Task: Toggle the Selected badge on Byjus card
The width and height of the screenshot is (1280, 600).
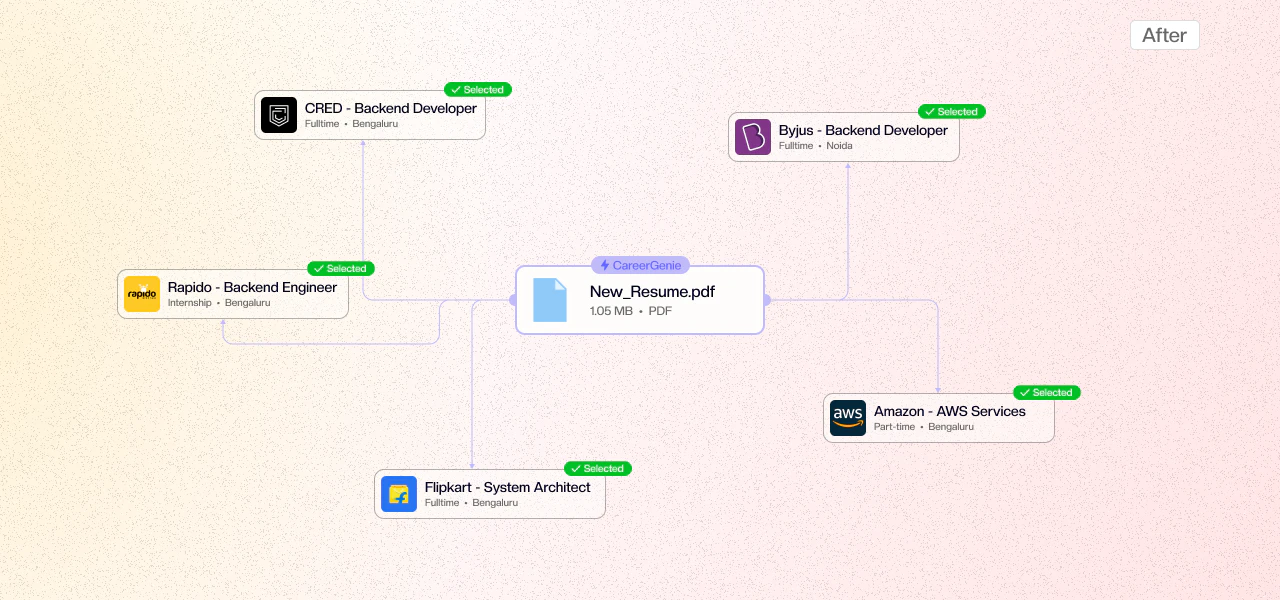Action: [x=952, y=112]
